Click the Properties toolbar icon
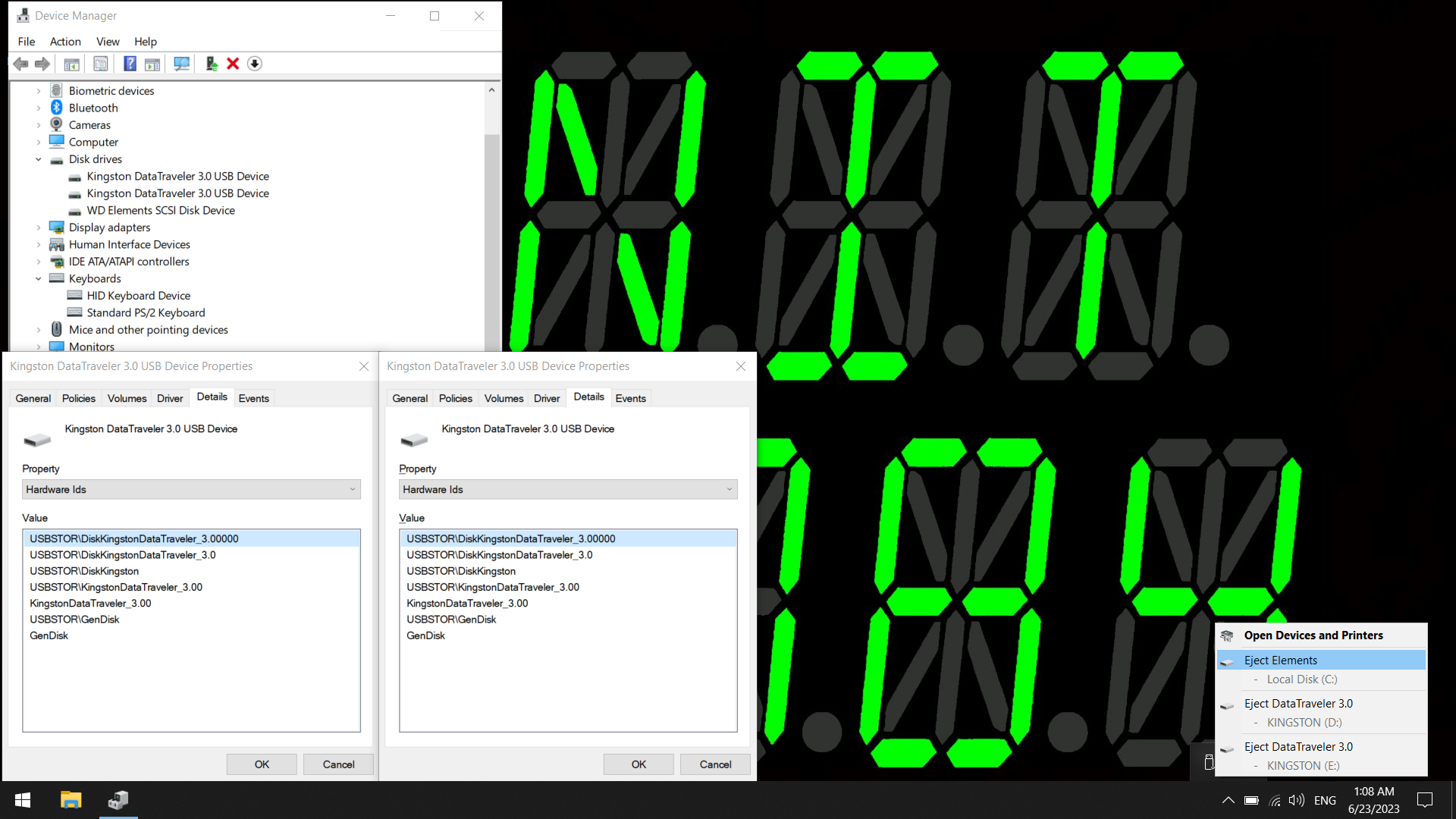 [101, 64]
